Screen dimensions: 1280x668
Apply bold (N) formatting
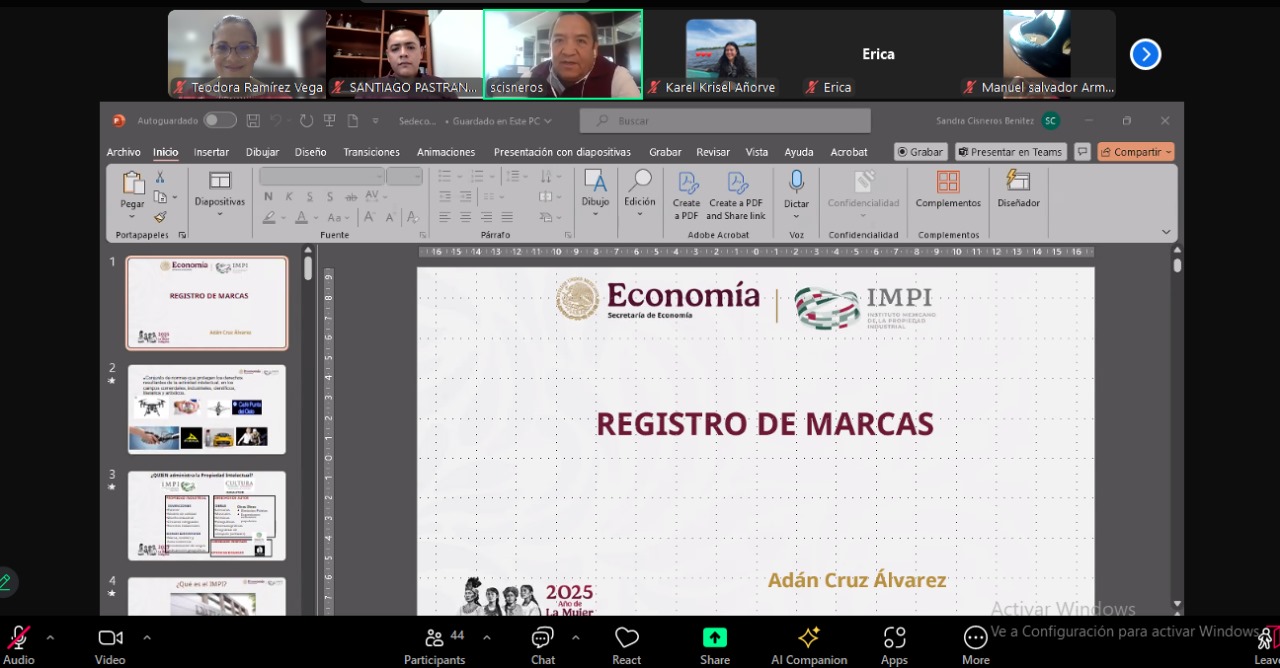[x=268, y=197]
